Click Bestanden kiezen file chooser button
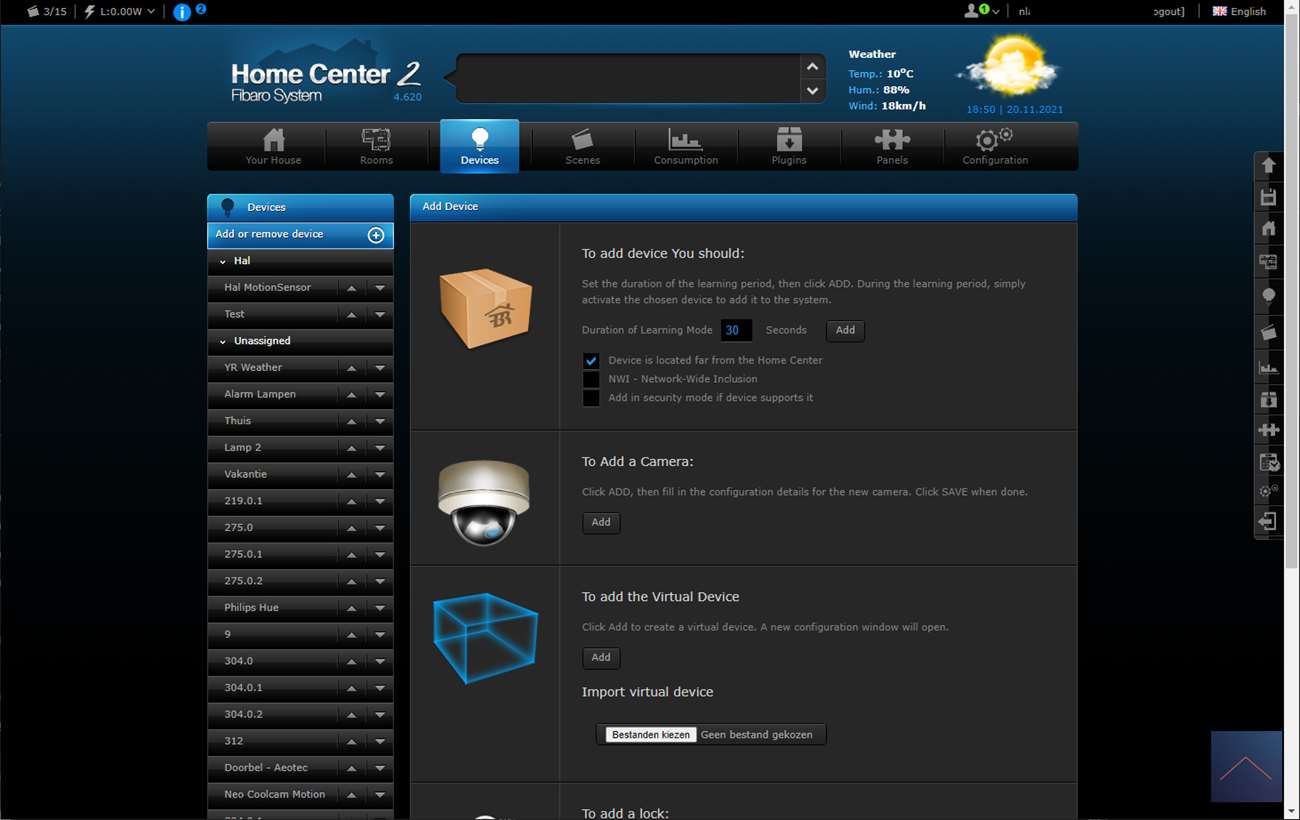 (x=651, y=735)
